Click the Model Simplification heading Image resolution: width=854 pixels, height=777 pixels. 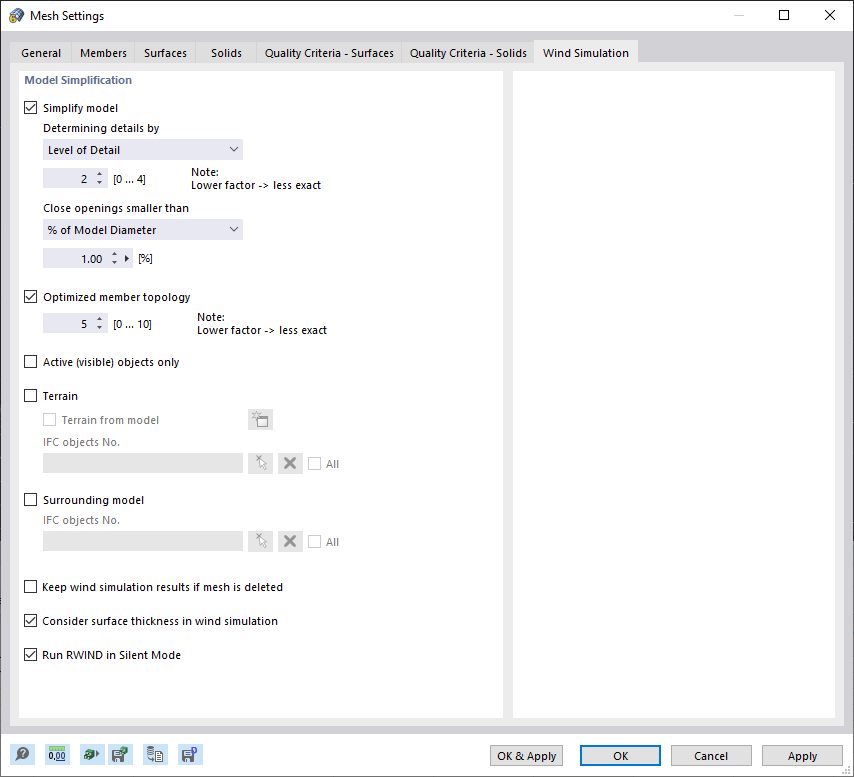[78, 80]
